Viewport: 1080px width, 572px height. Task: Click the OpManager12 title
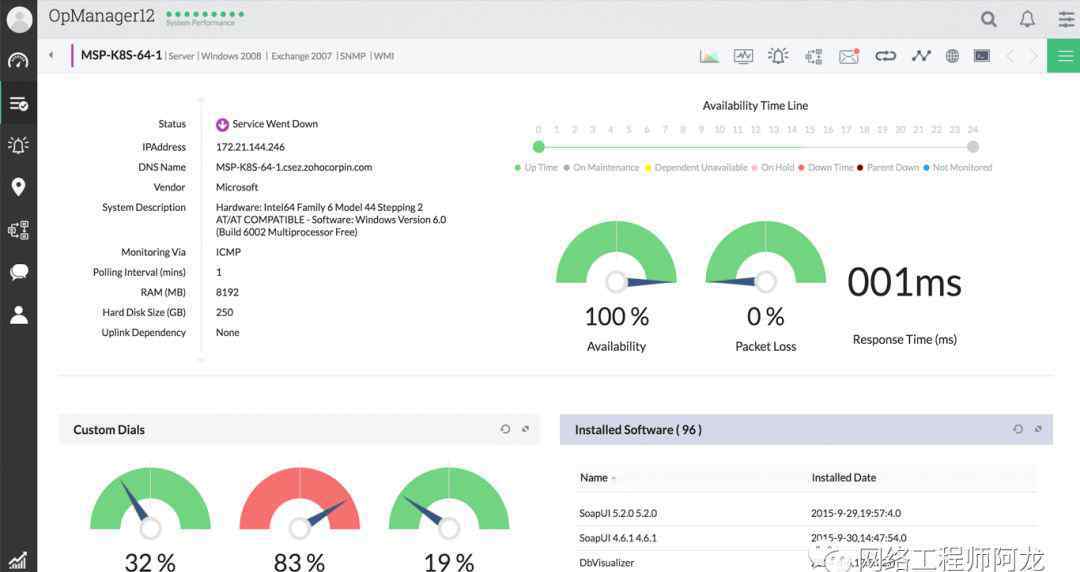(x=101, y=17)
